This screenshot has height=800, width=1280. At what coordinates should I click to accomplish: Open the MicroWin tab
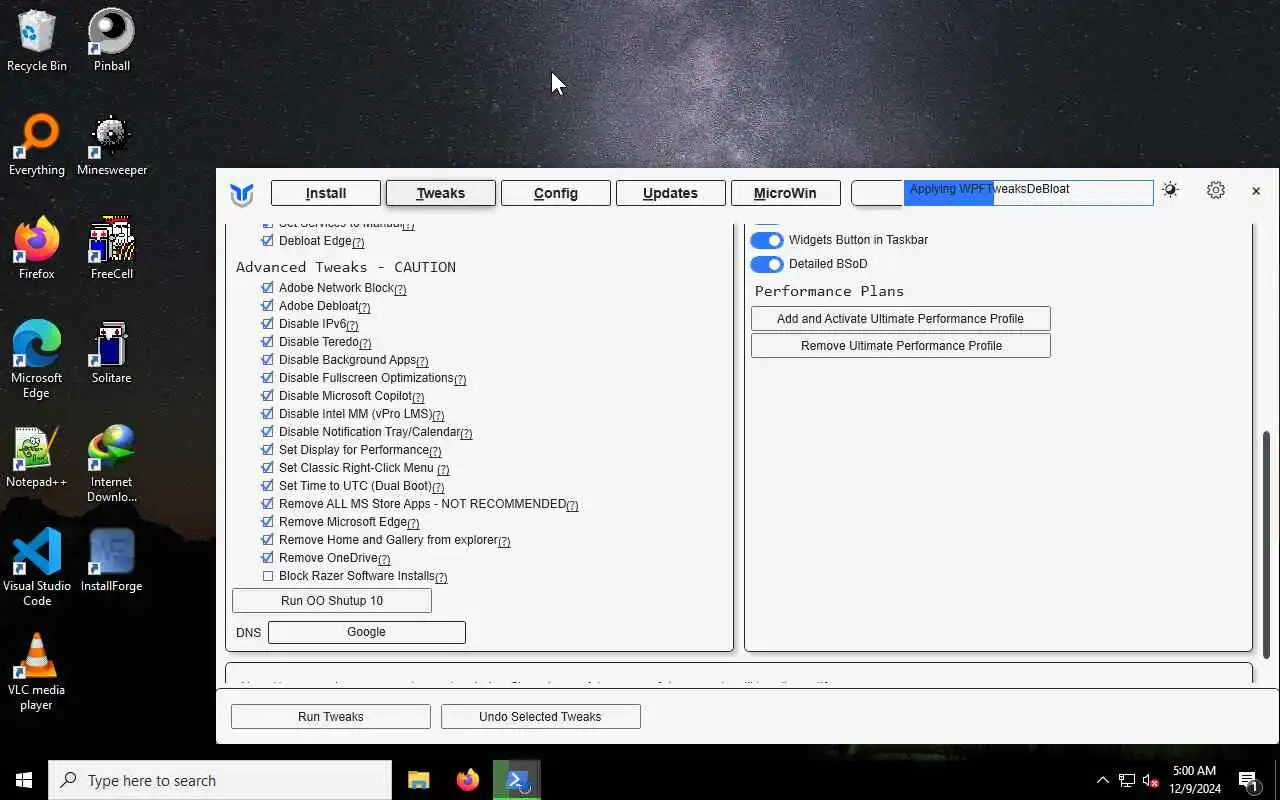point(786,193)
